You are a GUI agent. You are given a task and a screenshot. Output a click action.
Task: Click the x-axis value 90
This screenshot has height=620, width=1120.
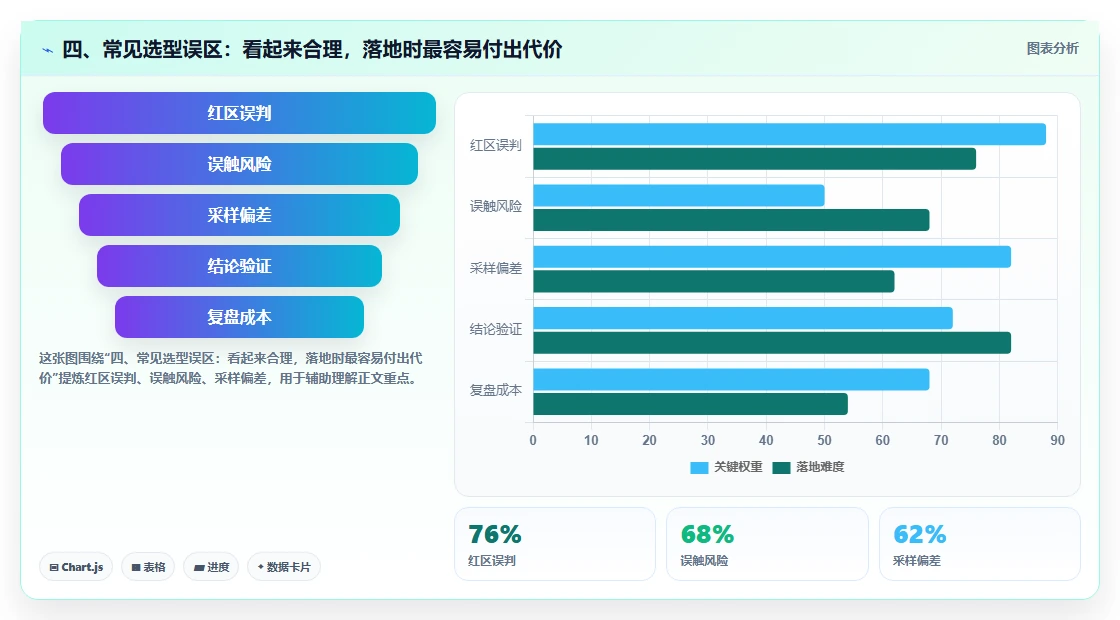[1057, 441]
